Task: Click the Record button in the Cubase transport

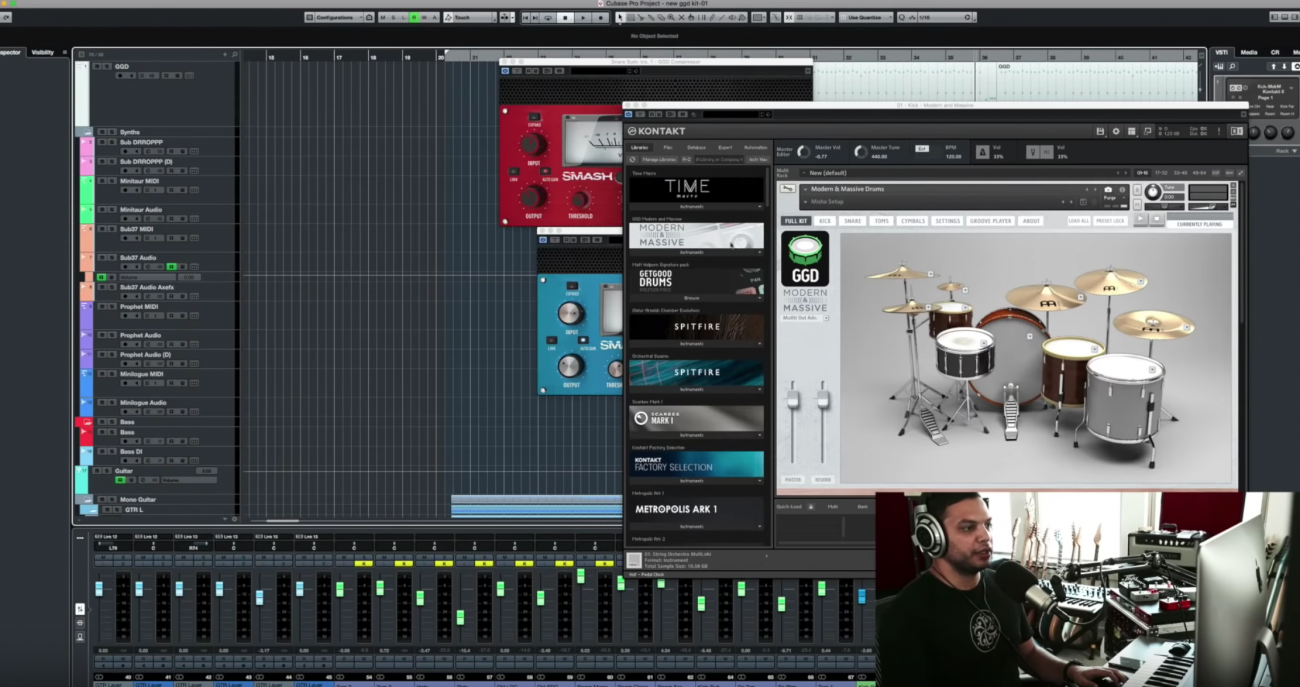Action: pyautogui.click(x=600, y=17)
